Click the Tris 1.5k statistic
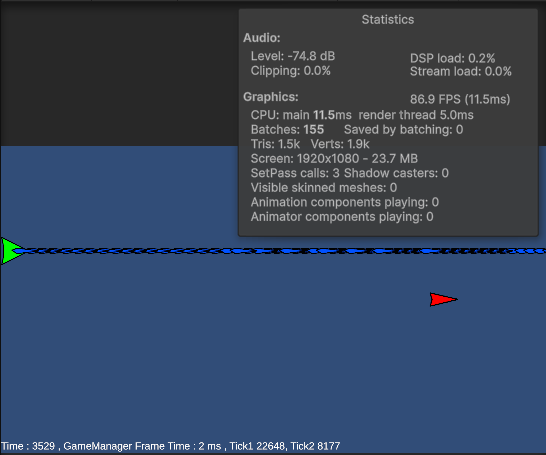Screen dimensions: 546x455 [x=275, y=144]
